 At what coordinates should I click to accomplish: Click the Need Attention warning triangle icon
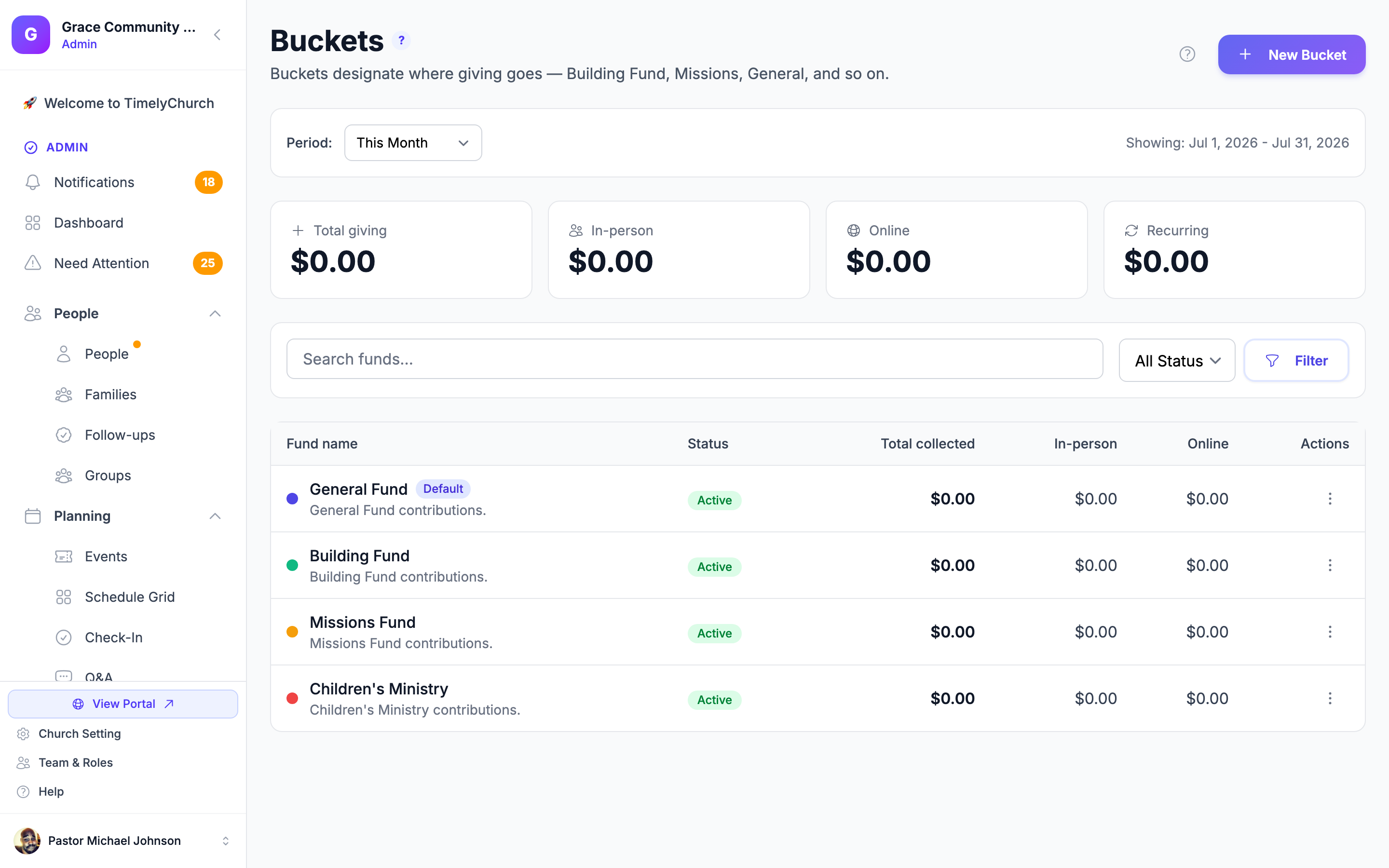click(x=33, y=263)
